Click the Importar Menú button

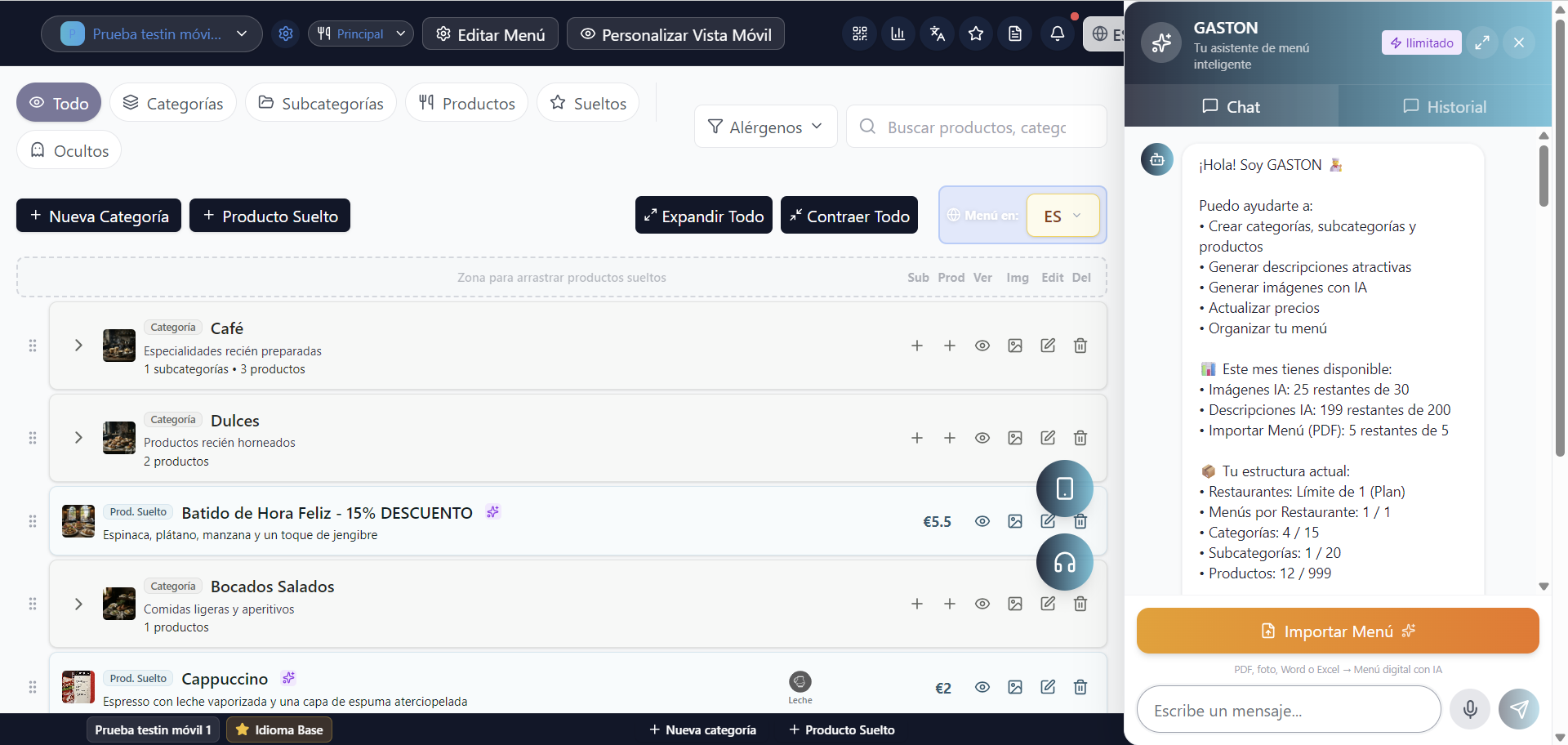1336,630
